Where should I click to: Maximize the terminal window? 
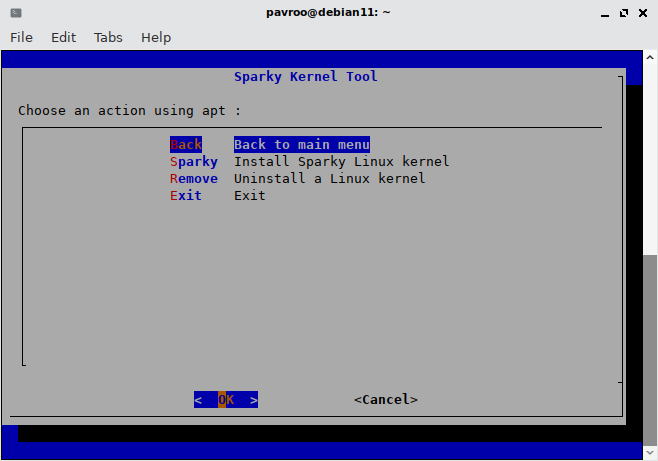coord(624,13)
